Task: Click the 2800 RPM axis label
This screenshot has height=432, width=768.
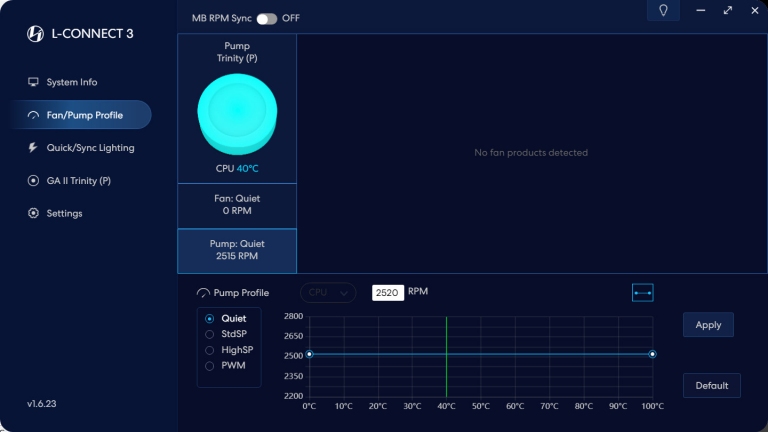Action: [x=293, y=316]
